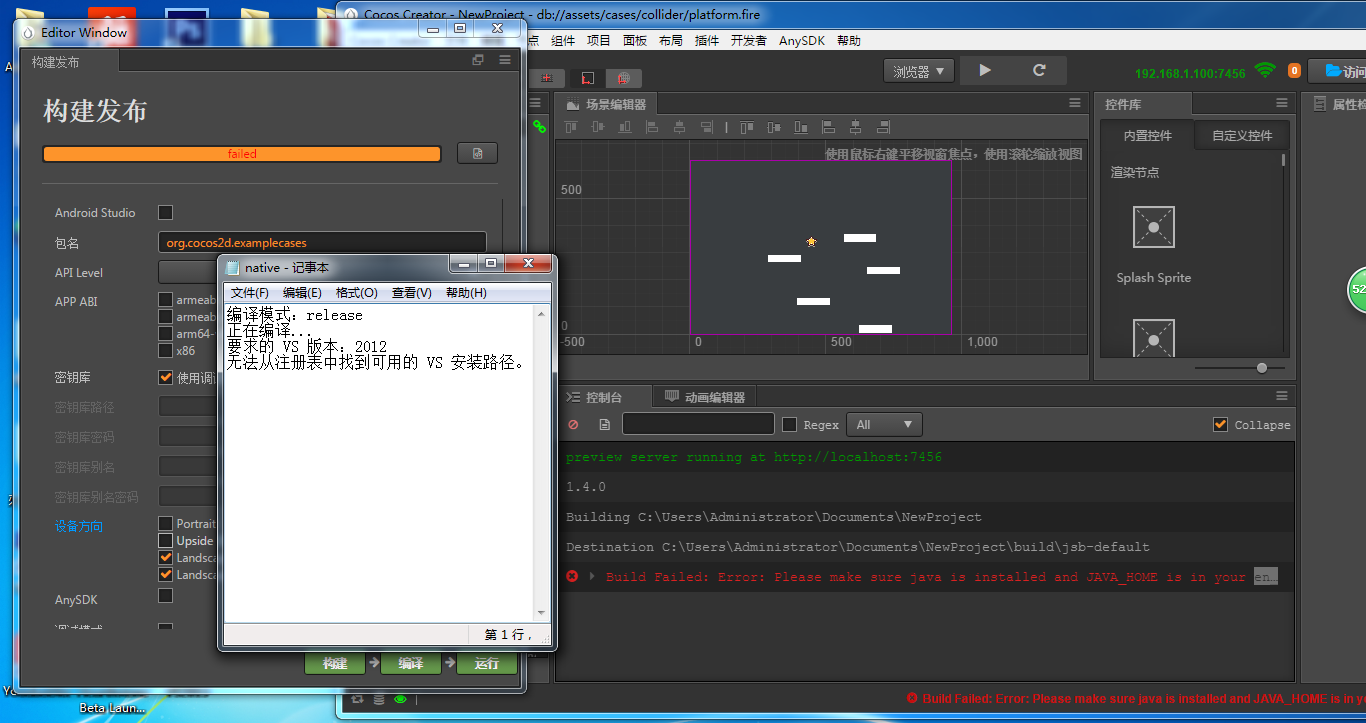
Task: Click the open log file icon in console
Action: pyautogui.click(x=604, y=425)
